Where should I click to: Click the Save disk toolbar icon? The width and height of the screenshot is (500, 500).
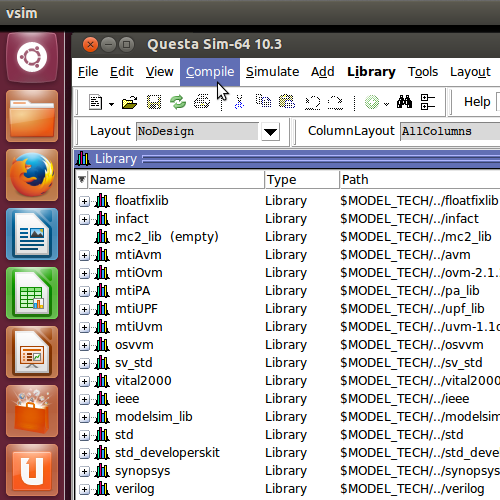pos(154,102)
